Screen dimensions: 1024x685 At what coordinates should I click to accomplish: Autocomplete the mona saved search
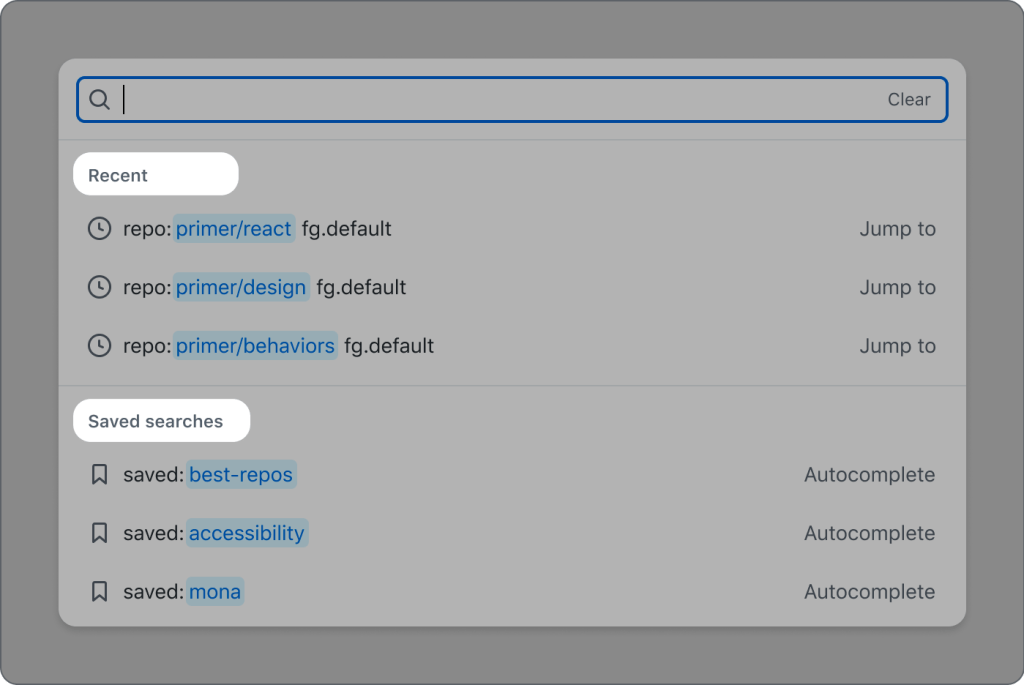click(x=869, y=592)
